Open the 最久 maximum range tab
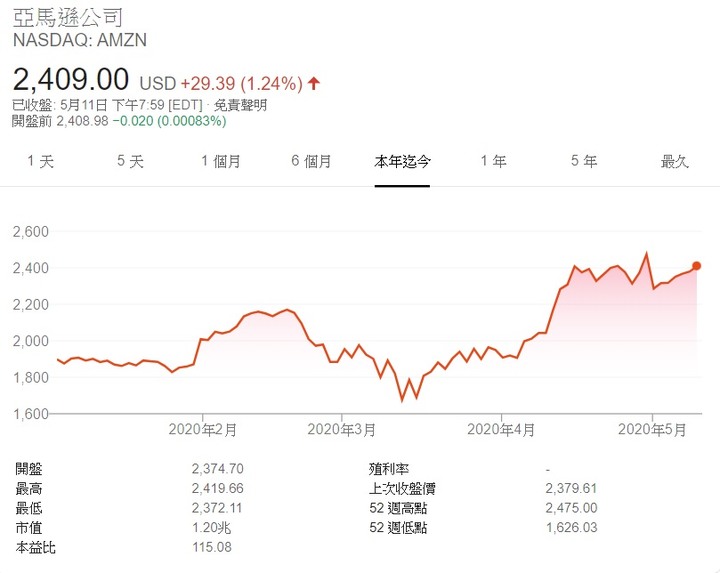Screen dimensions: 720x573 [675, 162]
